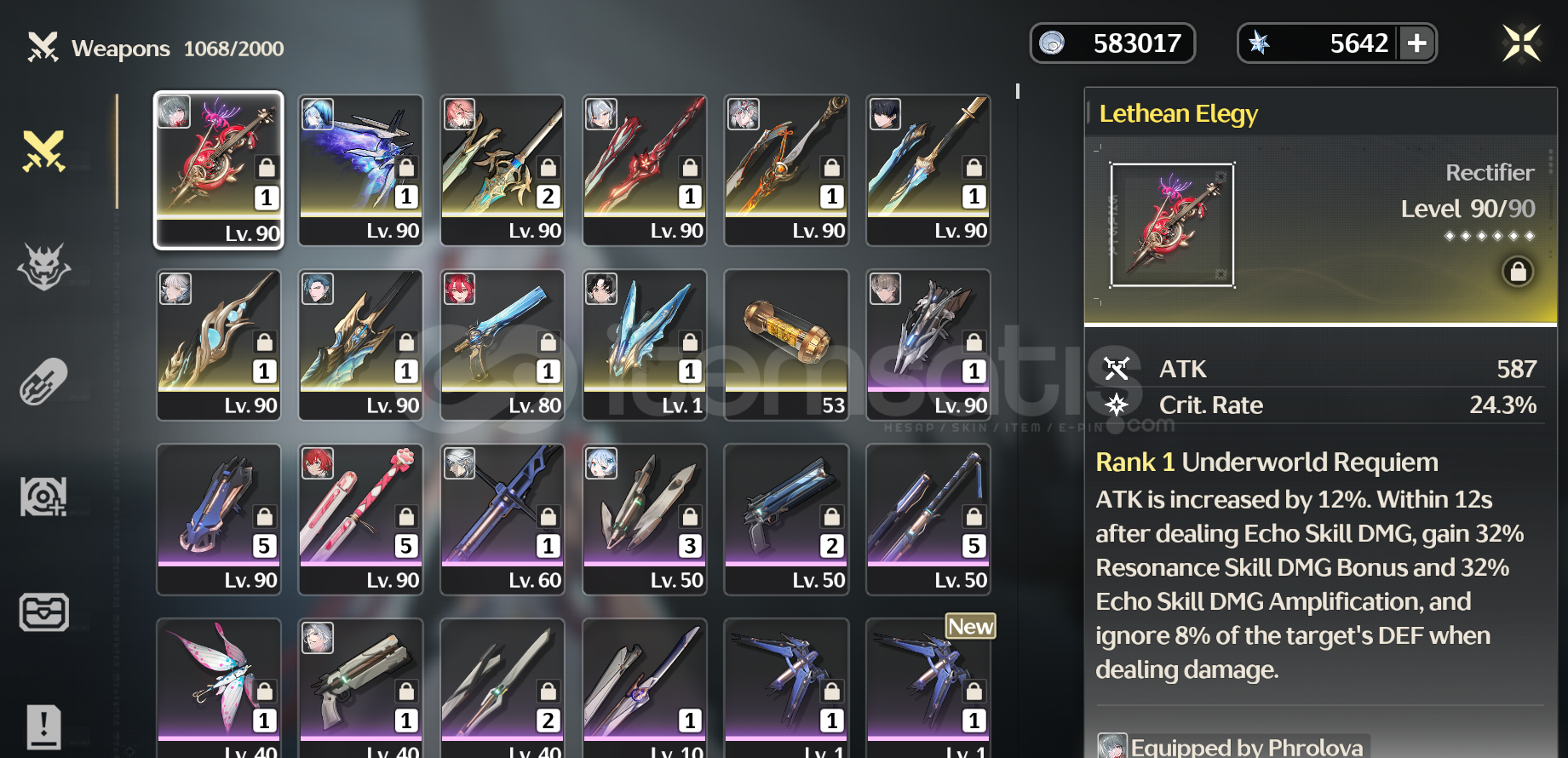
Task: Open the exclamation-mark quest items sidebar icon
Action: 43,726
